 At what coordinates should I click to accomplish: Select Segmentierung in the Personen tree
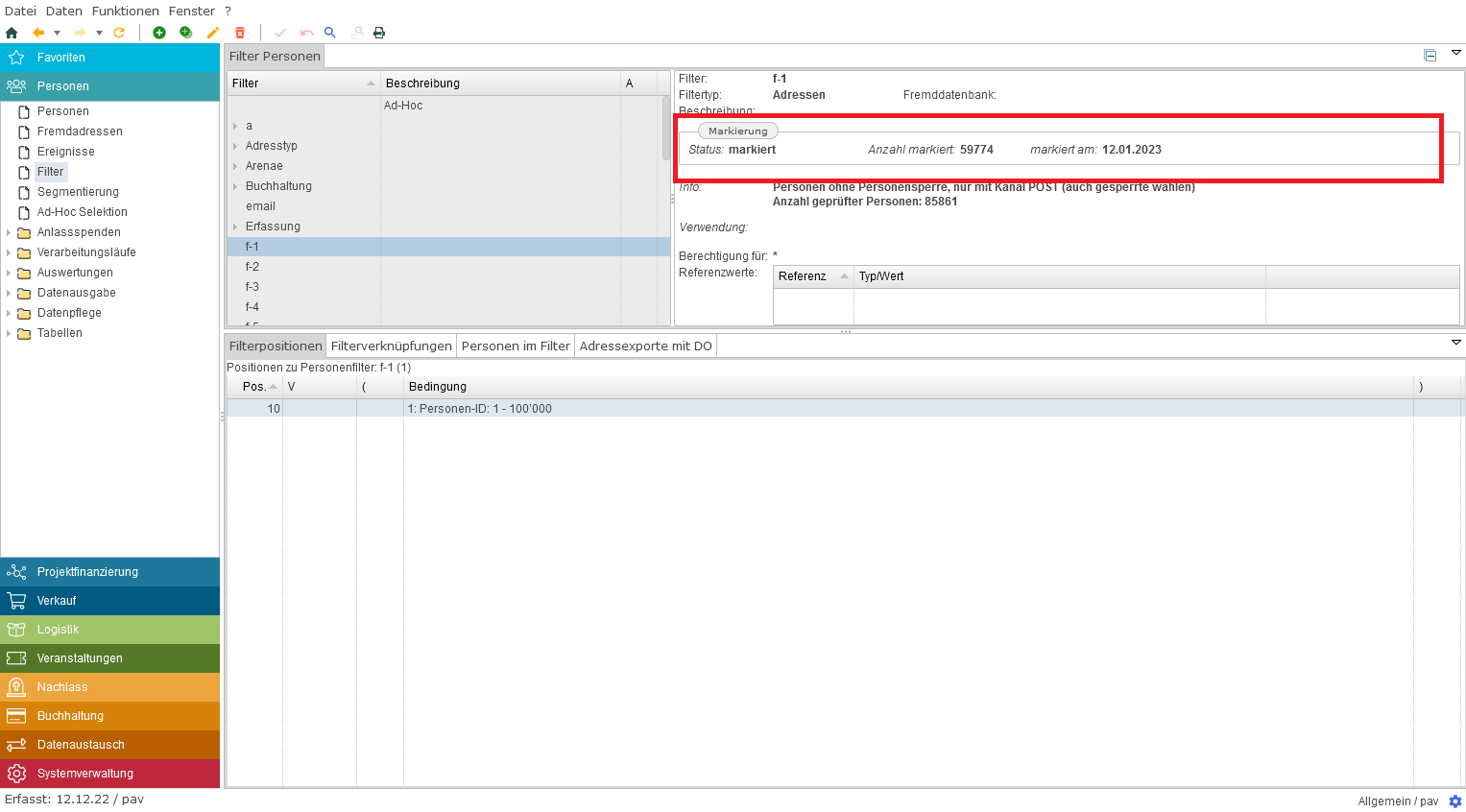(78, 192)
